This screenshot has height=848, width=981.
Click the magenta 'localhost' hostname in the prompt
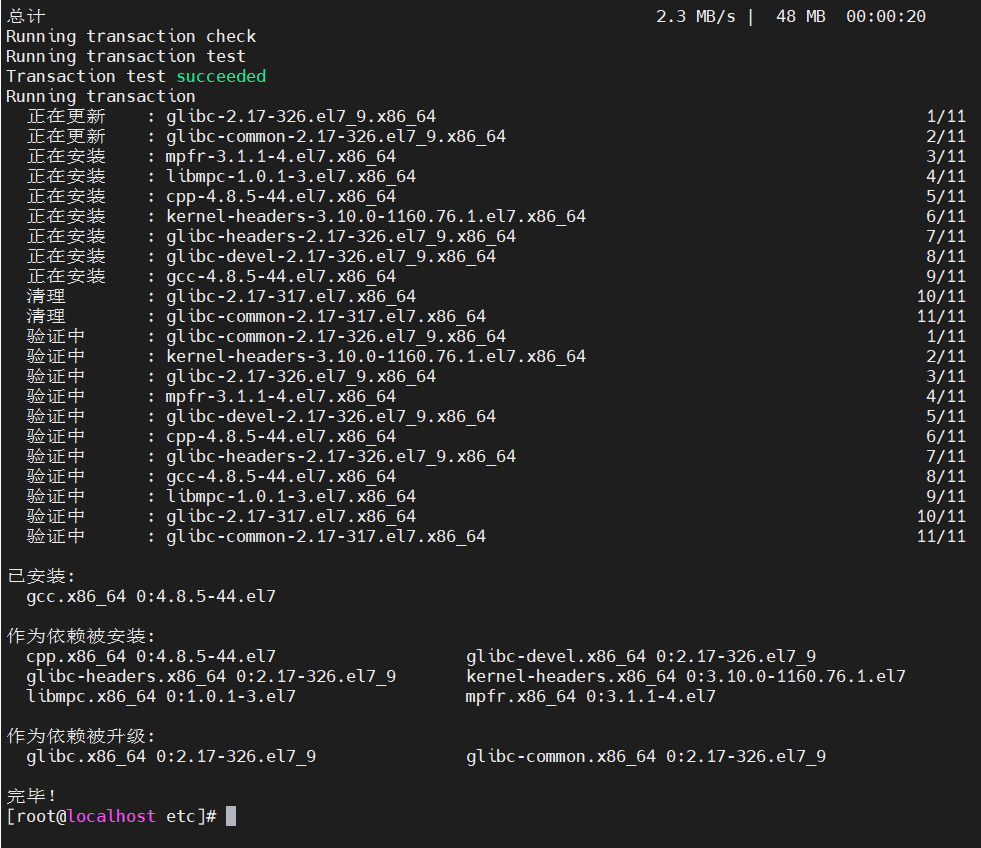tap(111, 816)
